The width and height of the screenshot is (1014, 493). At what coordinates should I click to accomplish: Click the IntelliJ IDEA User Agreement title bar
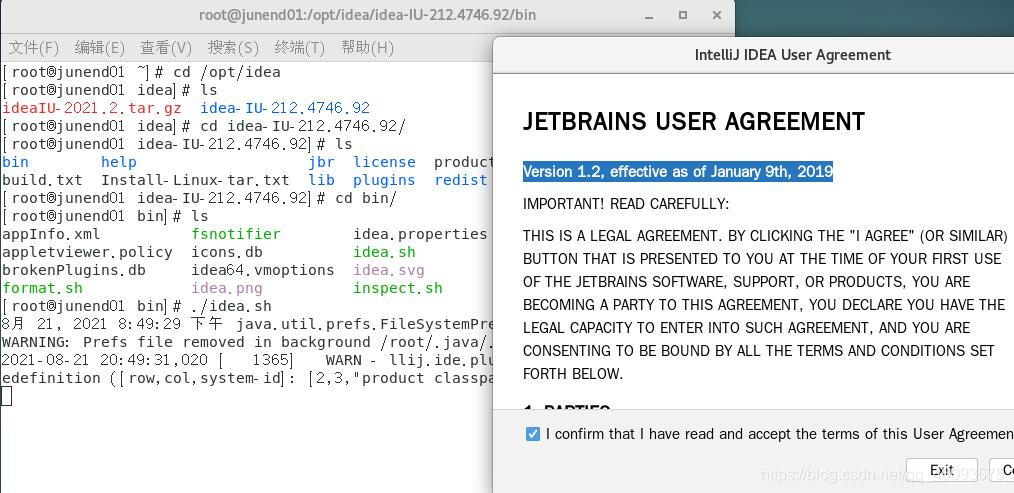click(x=793, y=55)
